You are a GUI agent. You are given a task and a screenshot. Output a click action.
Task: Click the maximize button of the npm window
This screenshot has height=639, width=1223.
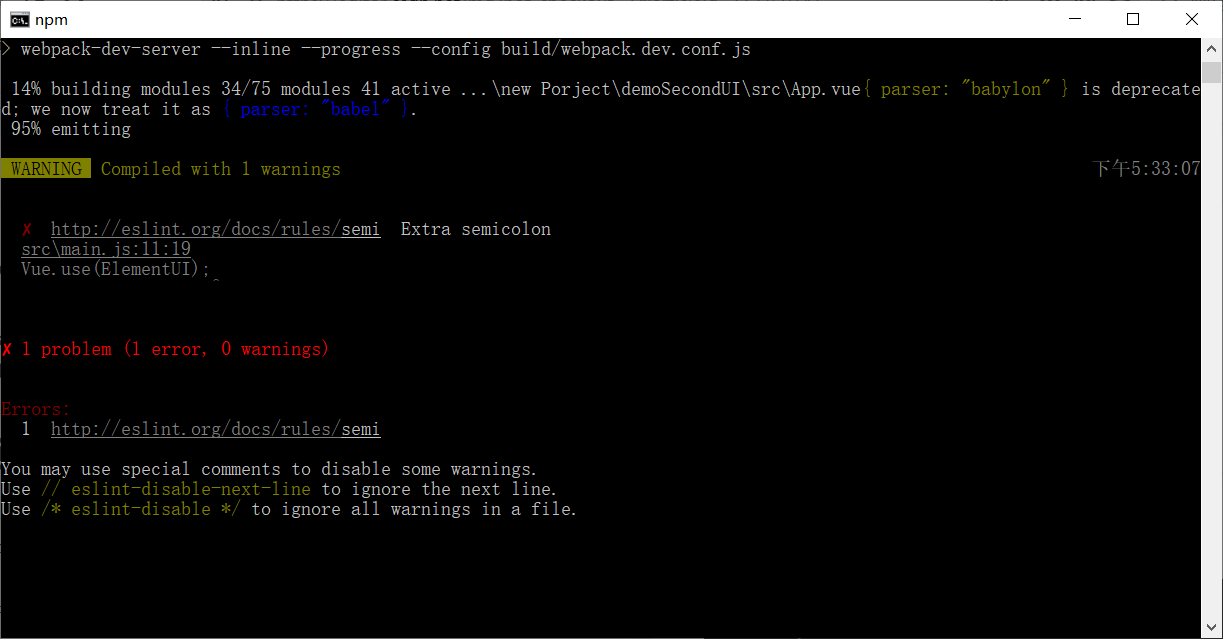point(1133,18)
